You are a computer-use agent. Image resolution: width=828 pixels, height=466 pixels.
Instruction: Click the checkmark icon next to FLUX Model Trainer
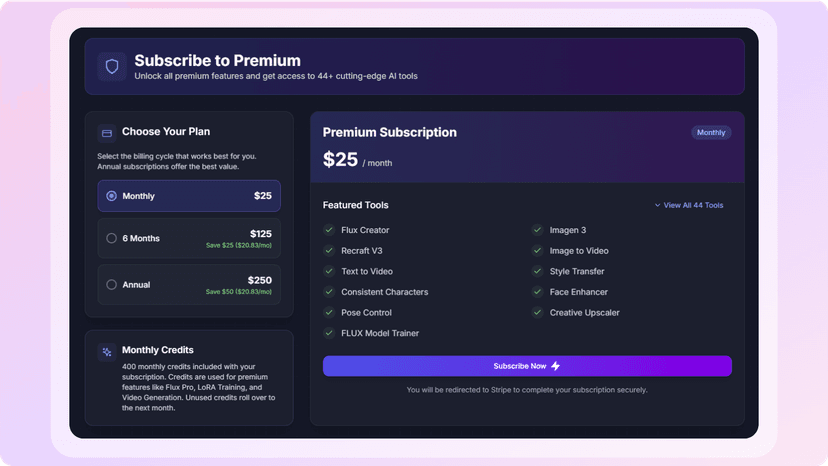[329, 333]
